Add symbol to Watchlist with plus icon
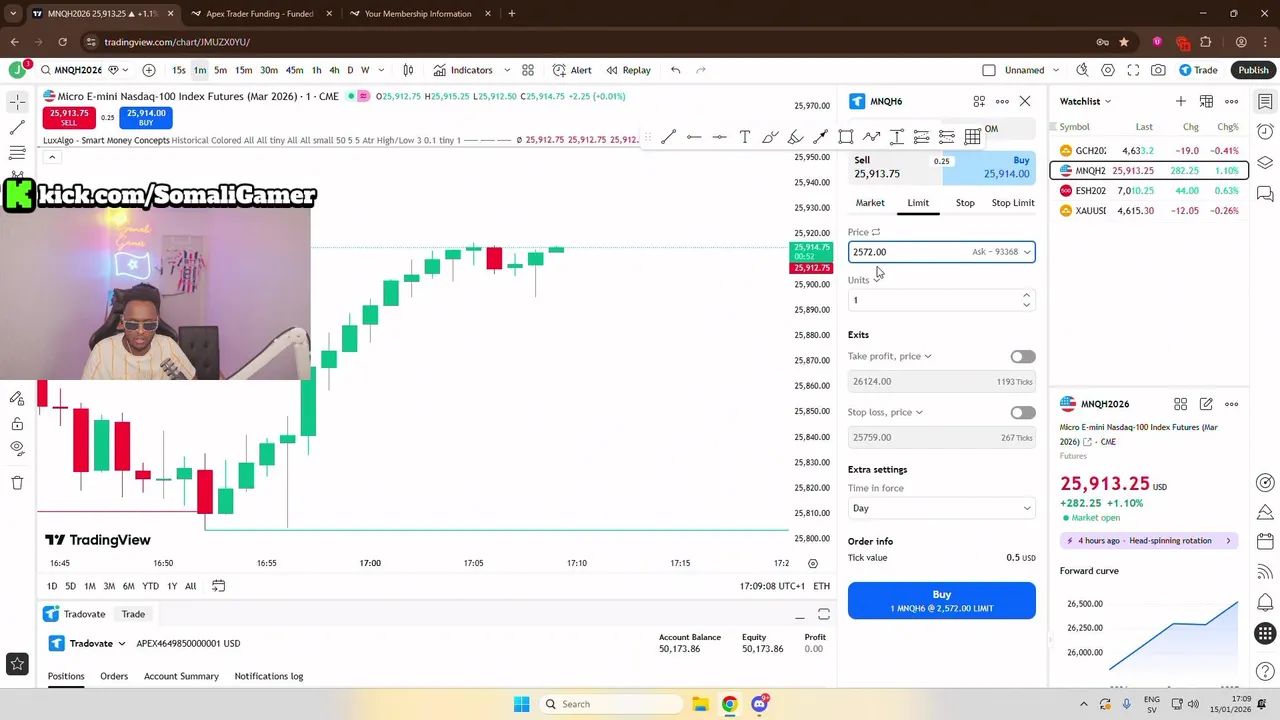Image resolution: width=1280 pixels, height=720 pixels. point(1181,101)
